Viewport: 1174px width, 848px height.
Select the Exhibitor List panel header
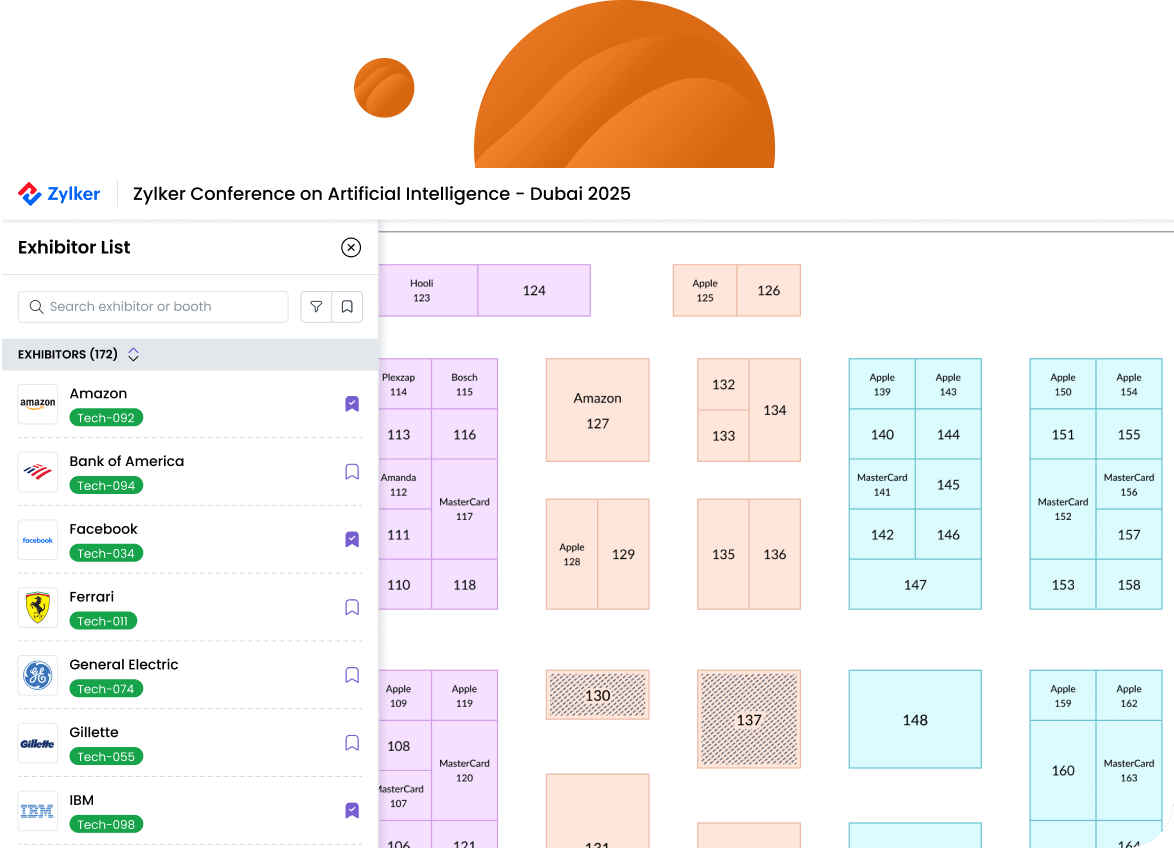point(74,247)
